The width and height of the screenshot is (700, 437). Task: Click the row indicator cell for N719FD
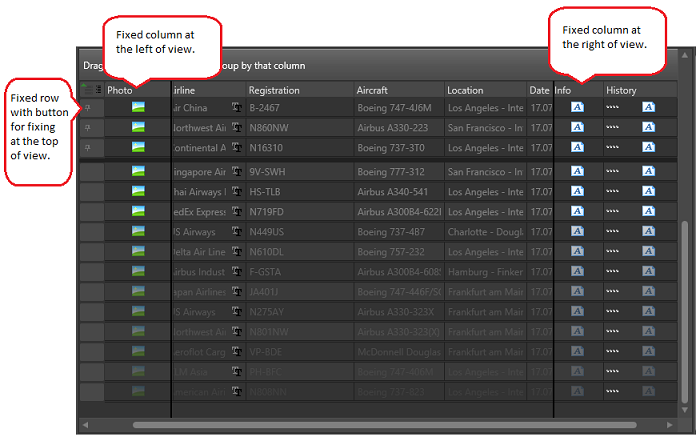pos(92,212)
